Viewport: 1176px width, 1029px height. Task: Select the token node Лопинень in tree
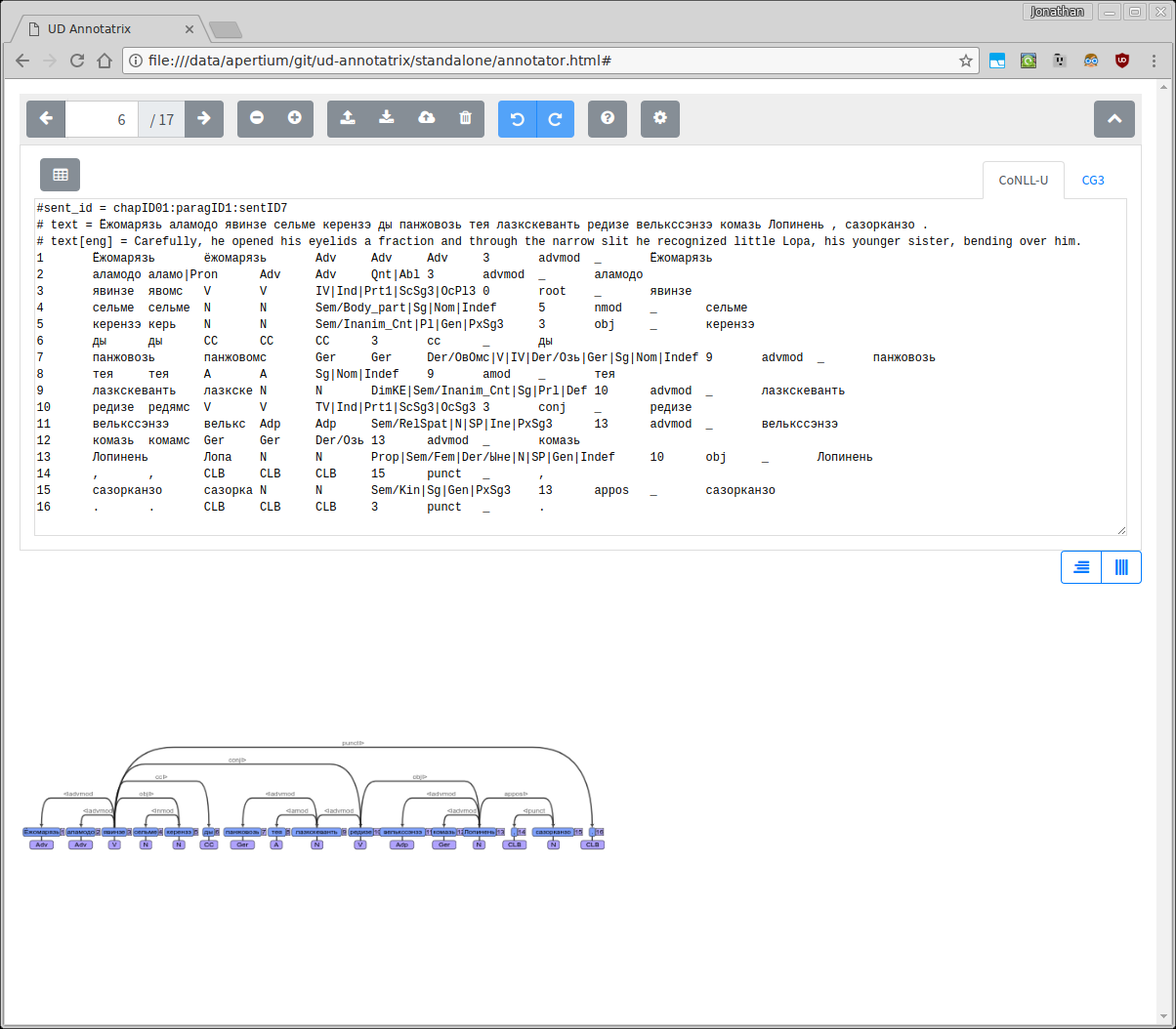point(480,832)
